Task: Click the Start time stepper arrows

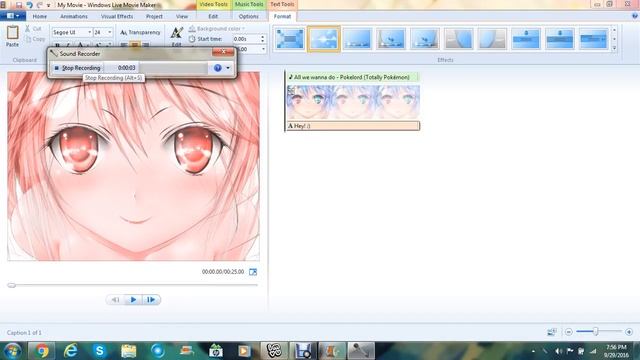Action: pos(262,39)
